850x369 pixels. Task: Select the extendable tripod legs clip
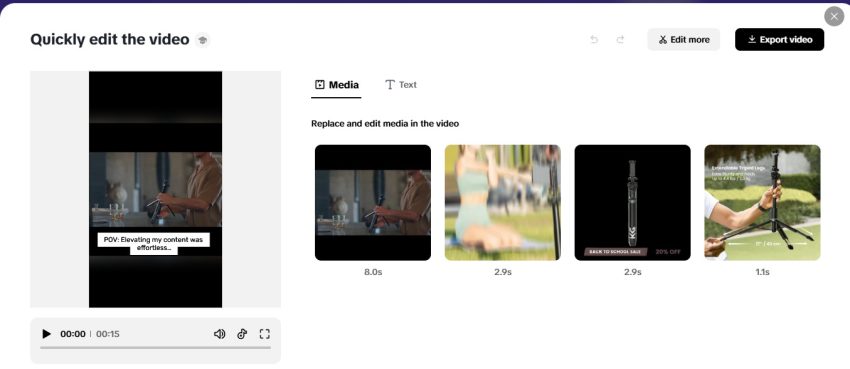tap(762, 203)
